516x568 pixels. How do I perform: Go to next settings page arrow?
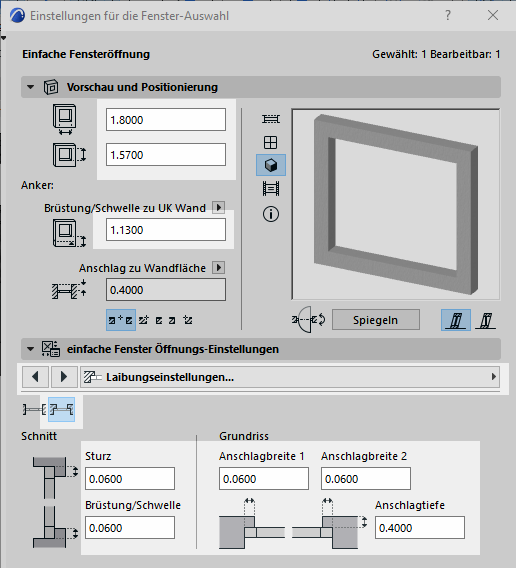[x=64, y=377]
